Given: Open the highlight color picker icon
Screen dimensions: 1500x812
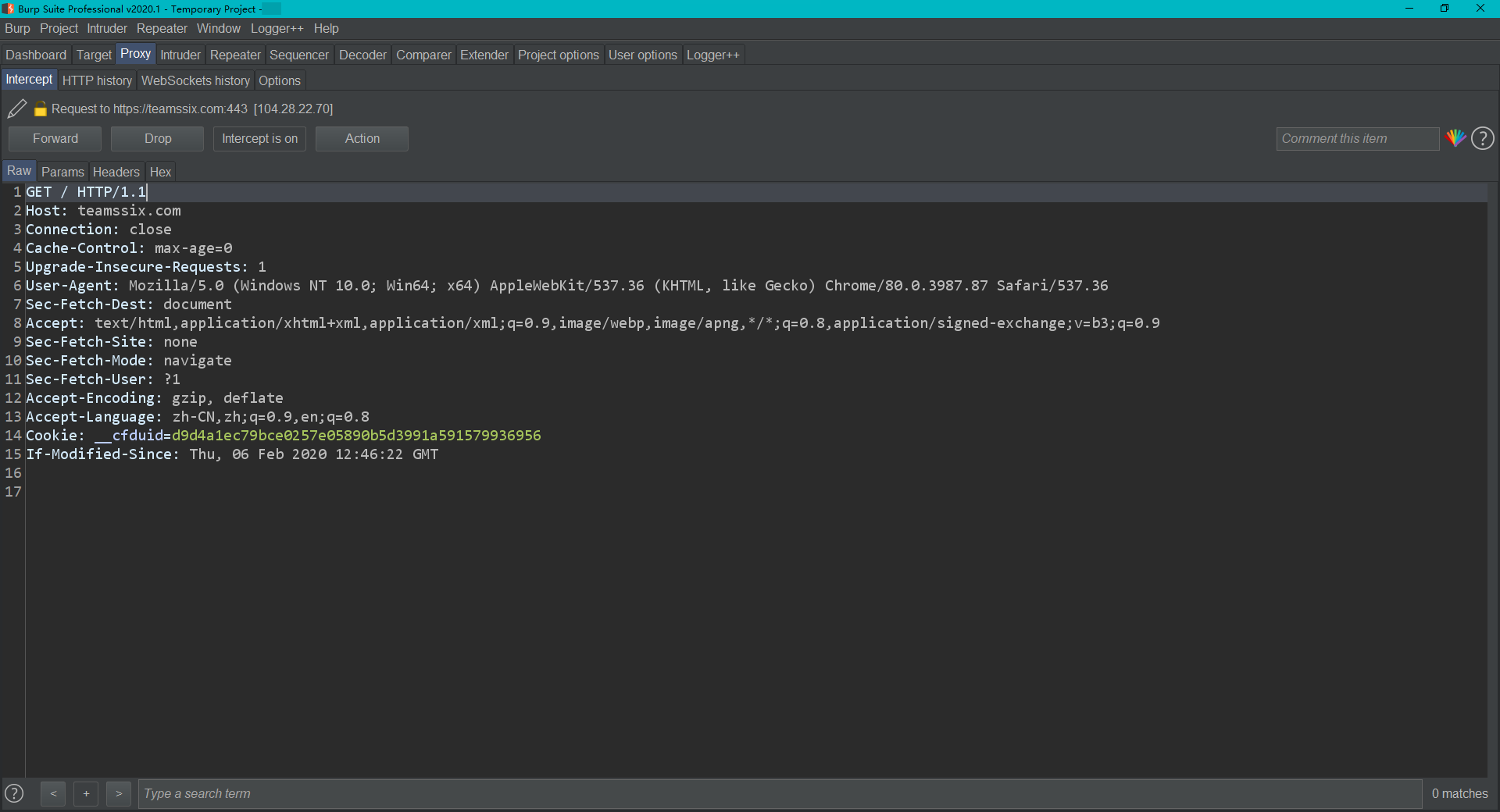Looking at the screenshot, I should pyautogui.click(x=1455, y=138).
